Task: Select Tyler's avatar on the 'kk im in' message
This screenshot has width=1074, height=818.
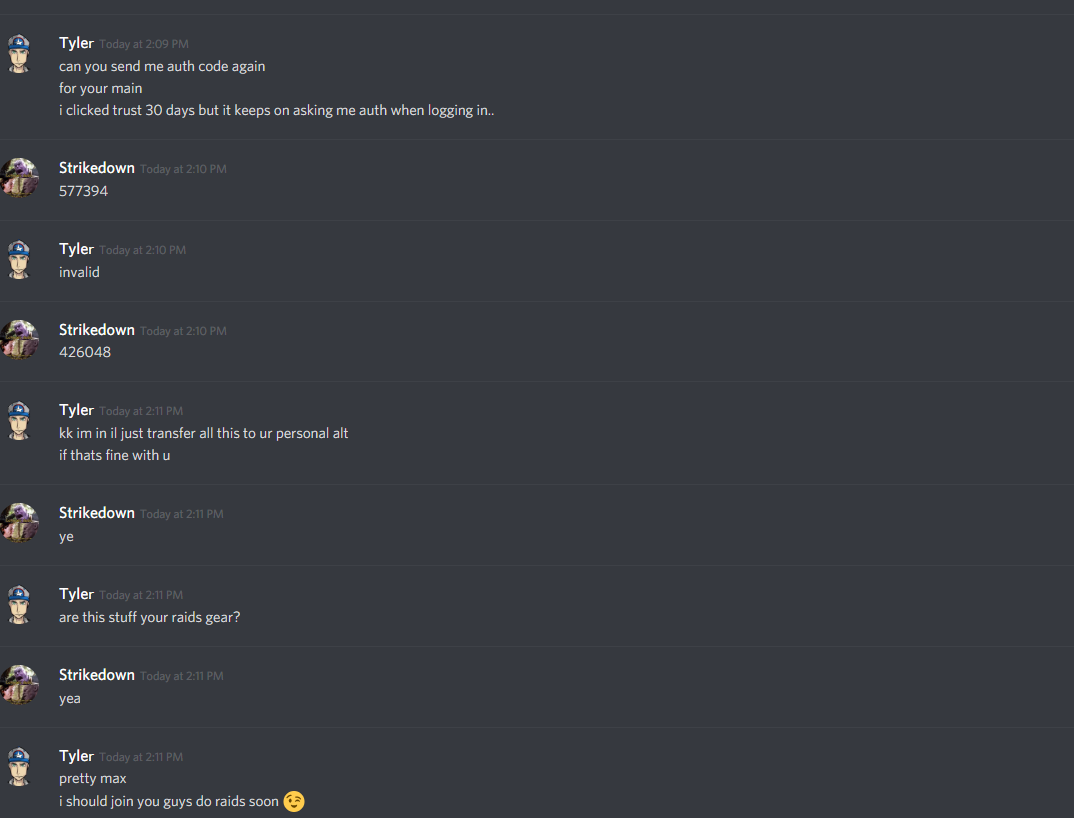Action: point(19,421)
